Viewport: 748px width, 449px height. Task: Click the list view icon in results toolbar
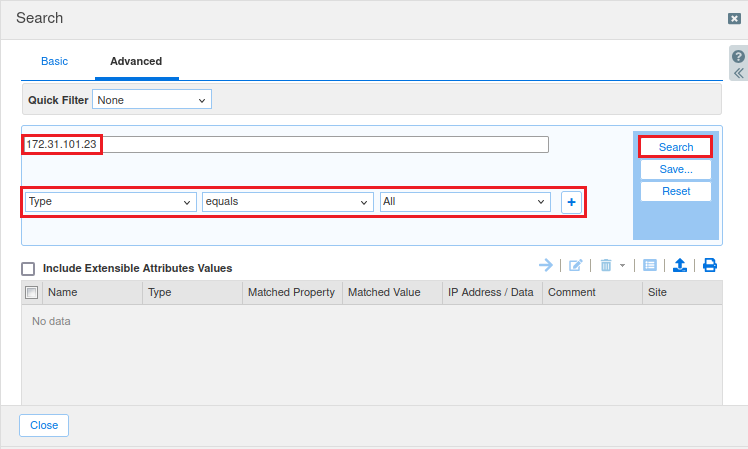649,265
